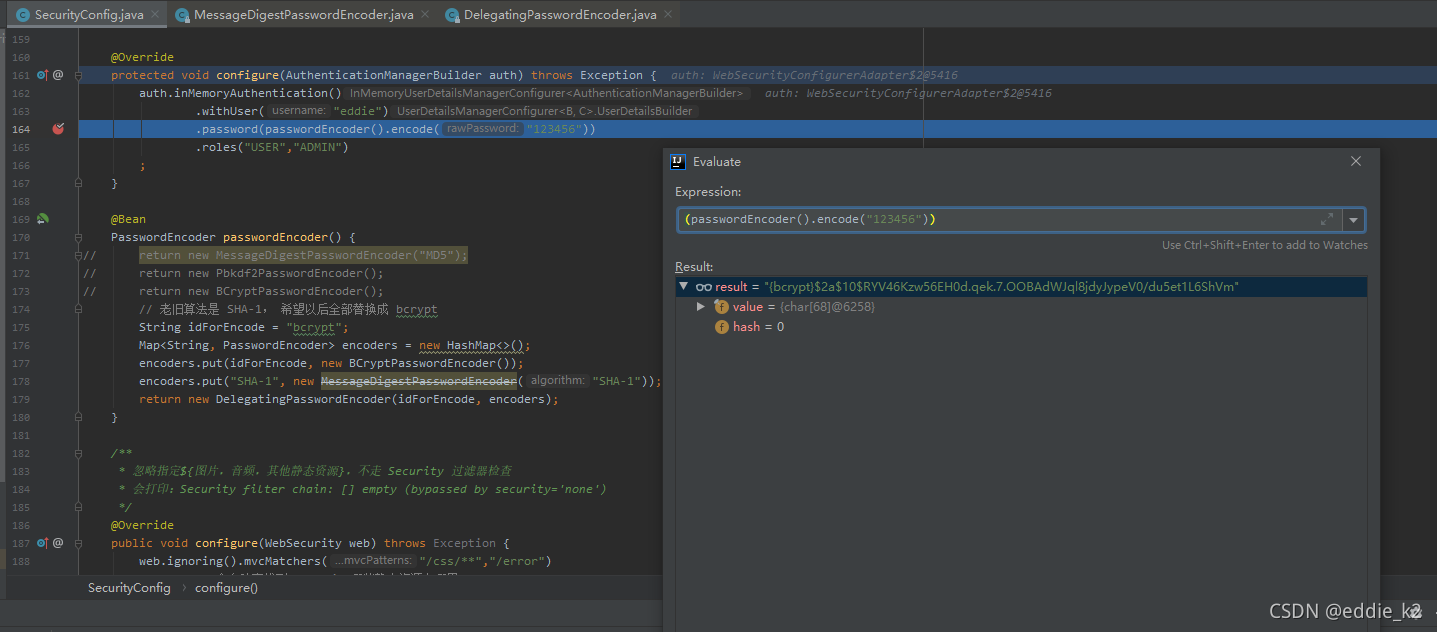Click HashMap<>() on line 176
Viewport: 1437px width, 632px height.
coord(487,345)
